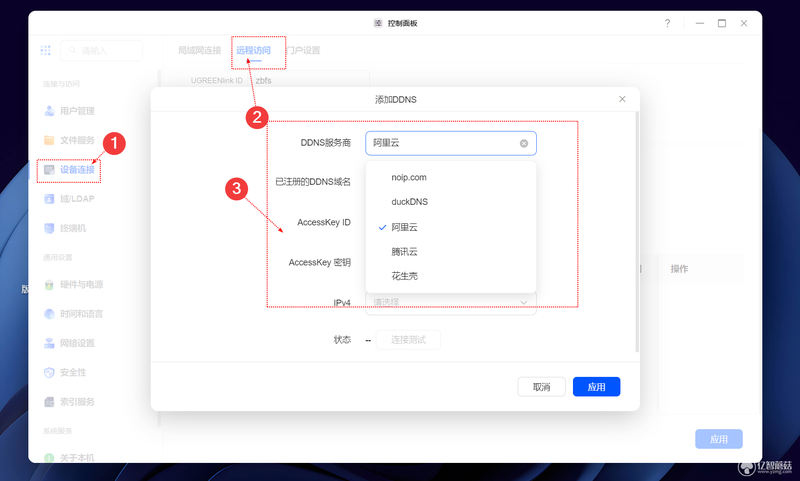Open 时间和语言 label in sidebar

82,314
